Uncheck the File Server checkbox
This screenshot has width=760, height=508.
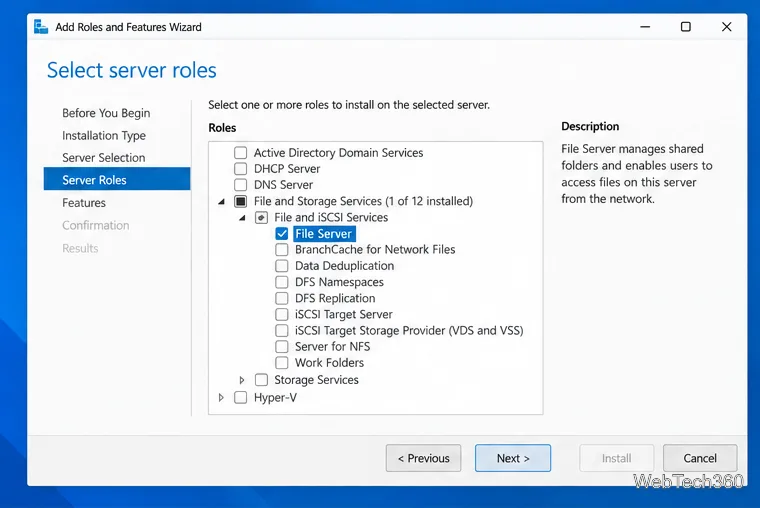click(282, 234)
